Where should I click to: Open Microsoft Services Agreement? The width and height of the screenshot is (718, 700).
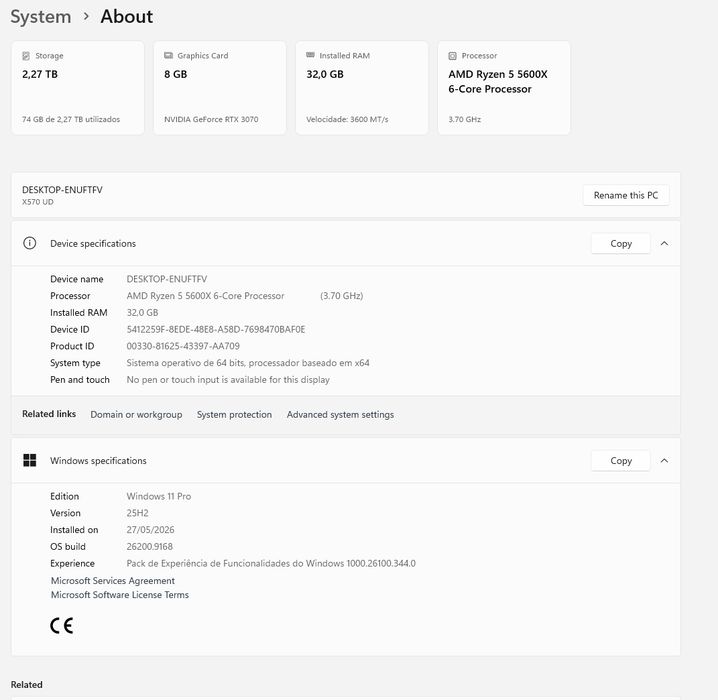point(113,581)
